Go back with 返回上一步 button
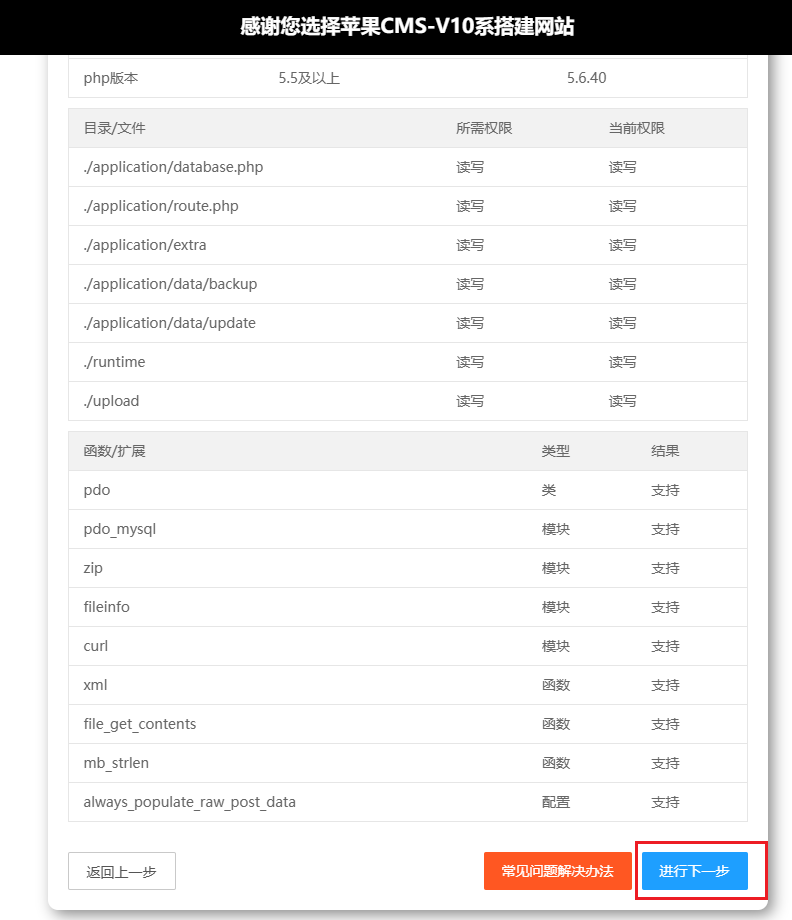792x920 pixels. 122,871
